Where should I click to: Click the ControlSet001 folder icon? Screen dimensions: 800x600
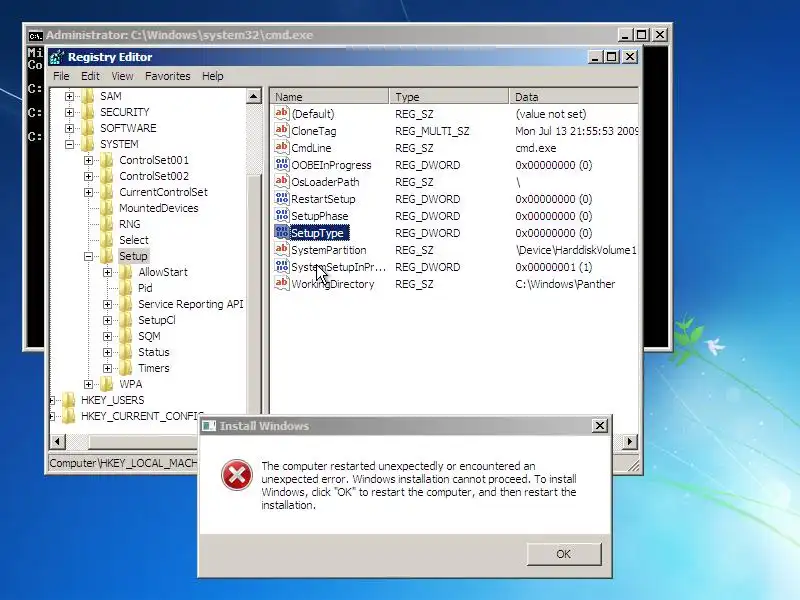[107, 160]
